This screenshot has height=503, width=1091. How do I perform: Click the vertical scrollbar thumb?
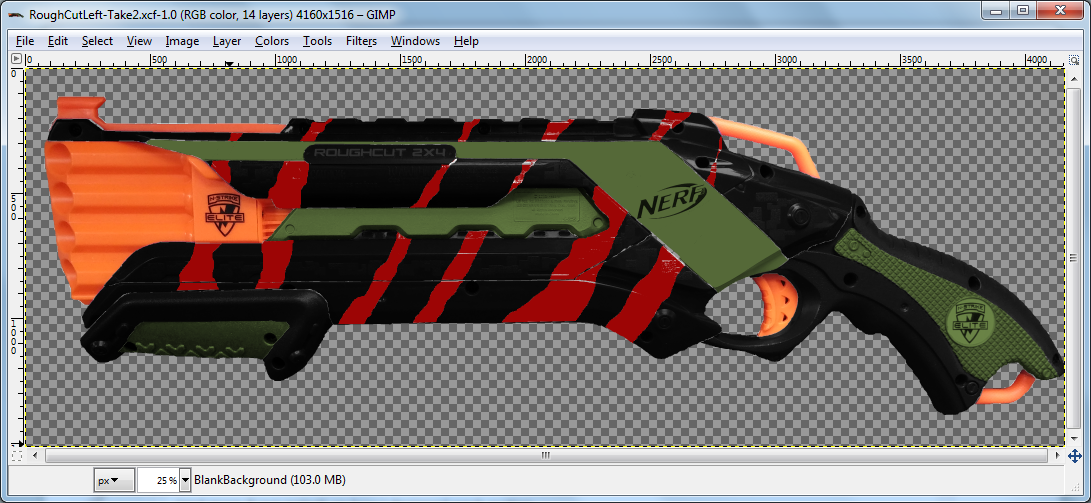coord(1074,257)
